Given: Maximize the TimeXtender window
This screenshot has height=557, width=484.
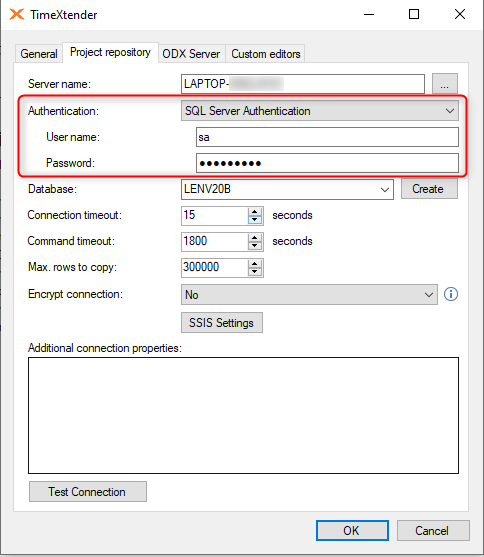Looking at the screenshot, I should (414, 15).
